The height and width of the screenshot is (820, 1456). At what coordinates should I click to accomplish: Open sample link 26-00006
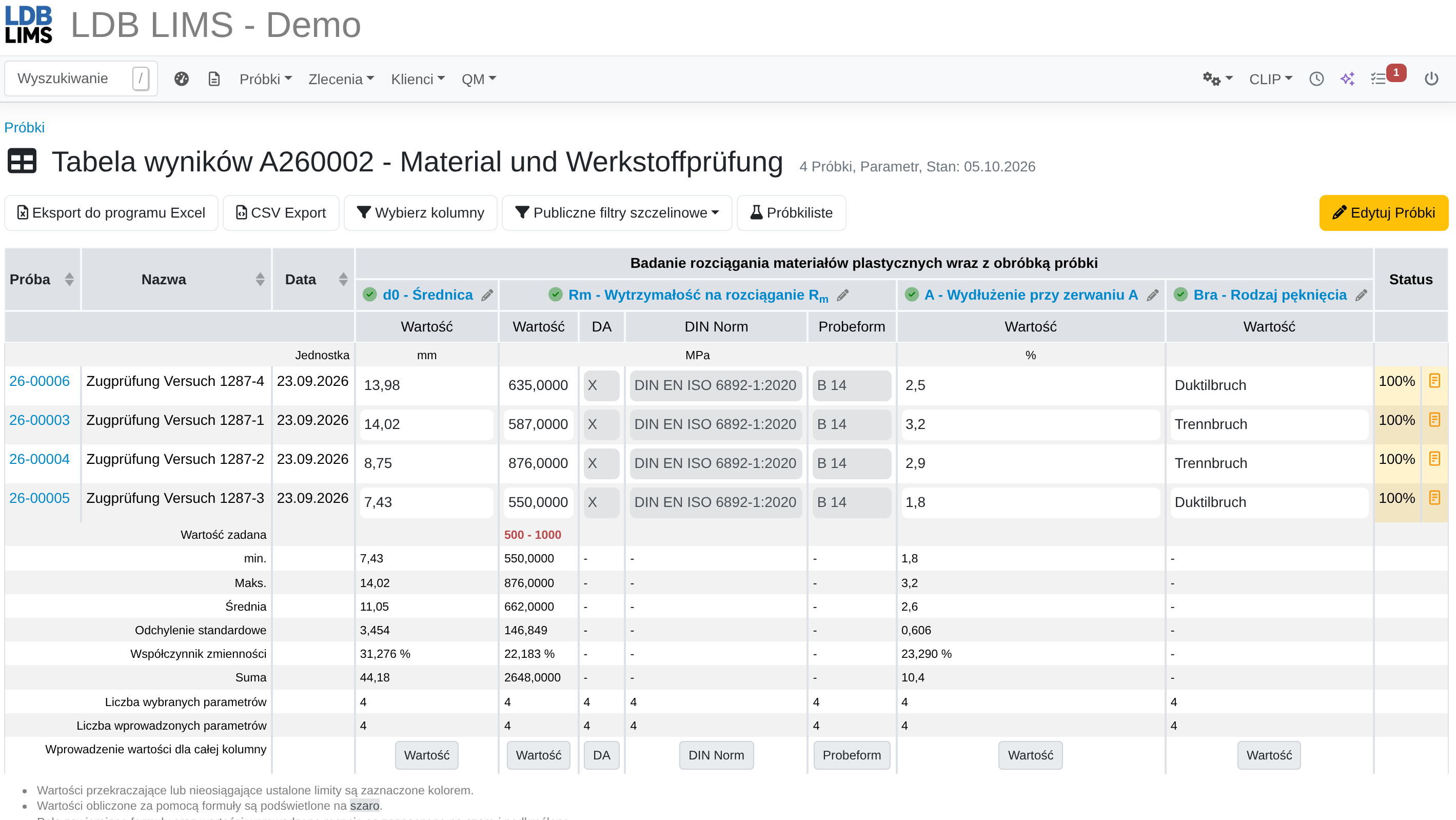coord(40,381)
